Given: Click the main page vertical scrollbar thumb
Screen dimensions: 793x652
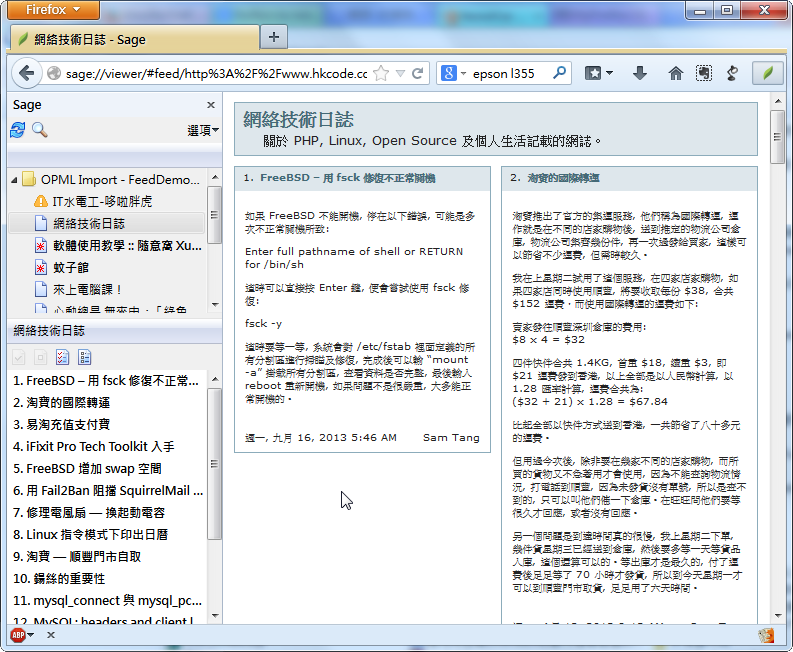Looking at the screenshot, I should (x=777, y=137).
